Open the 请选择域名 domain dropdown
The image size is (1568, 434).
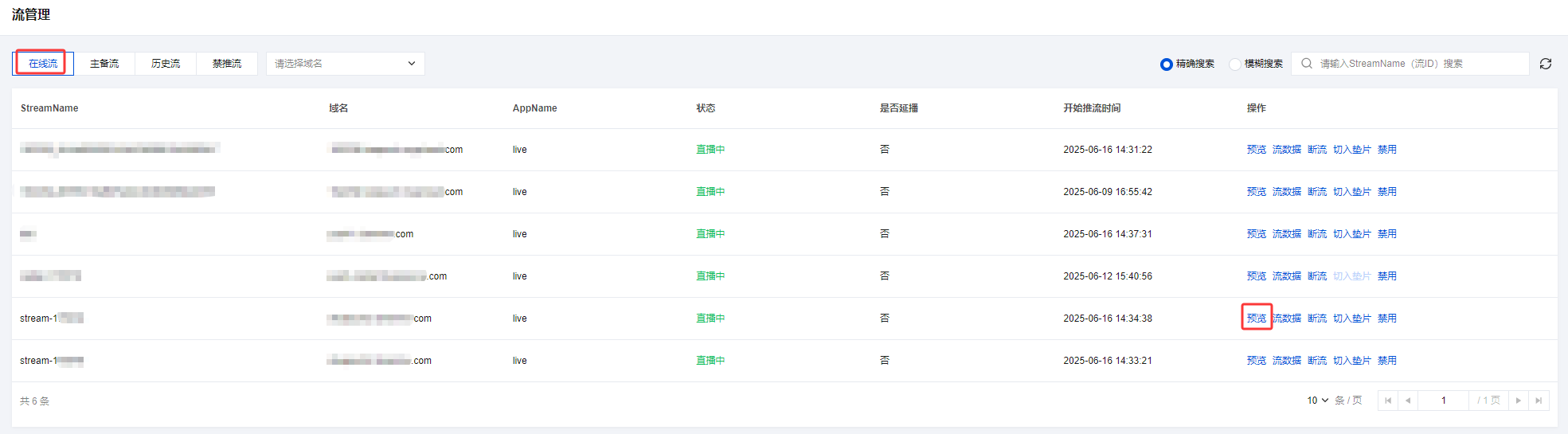pos(345,64)
